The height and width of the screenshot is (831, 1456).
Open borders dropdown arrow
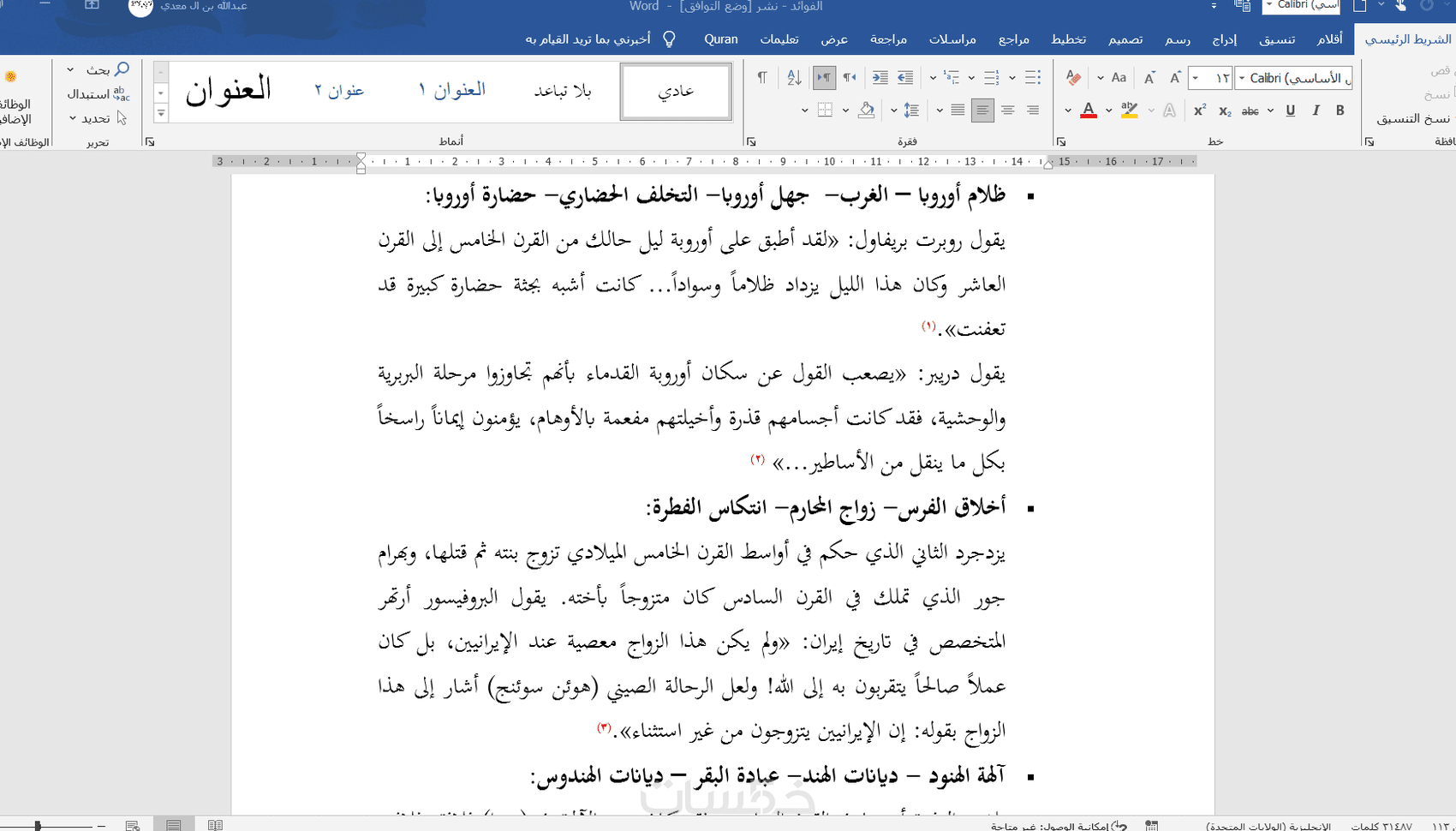(x=804, y=111)
